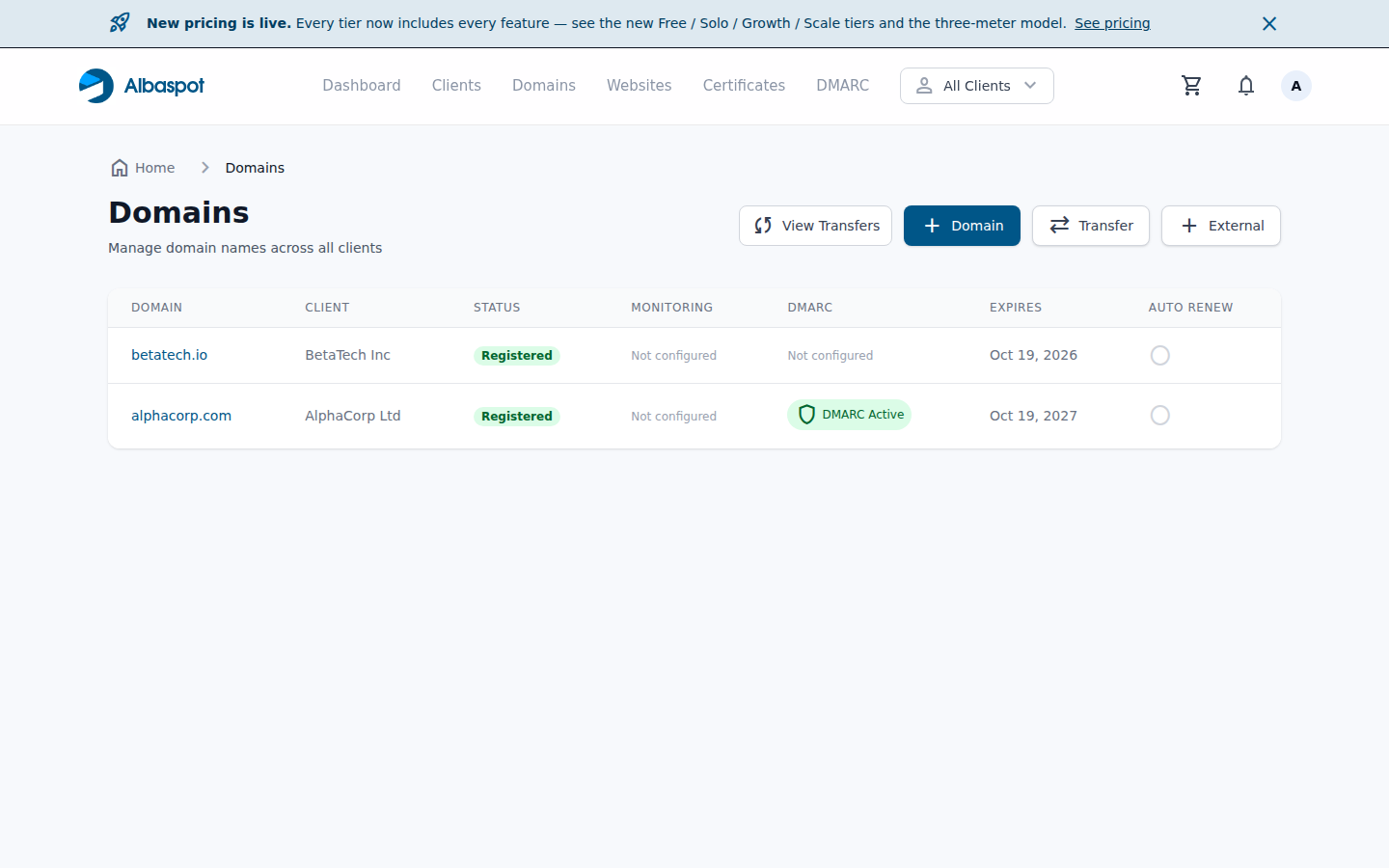The height and width of the screenshot is (868, 1389).
Task: Click the Albaspot logo
Action: [x=142, y=86]
